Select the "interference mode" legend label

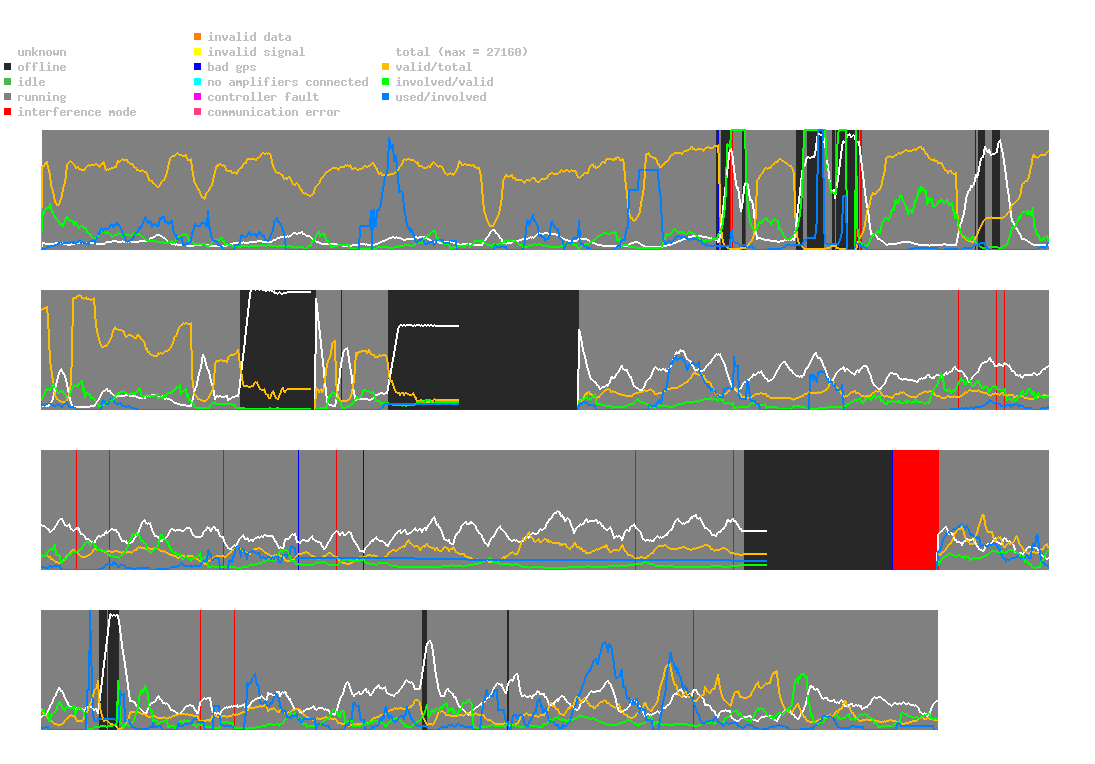click(x=77, y=112)
